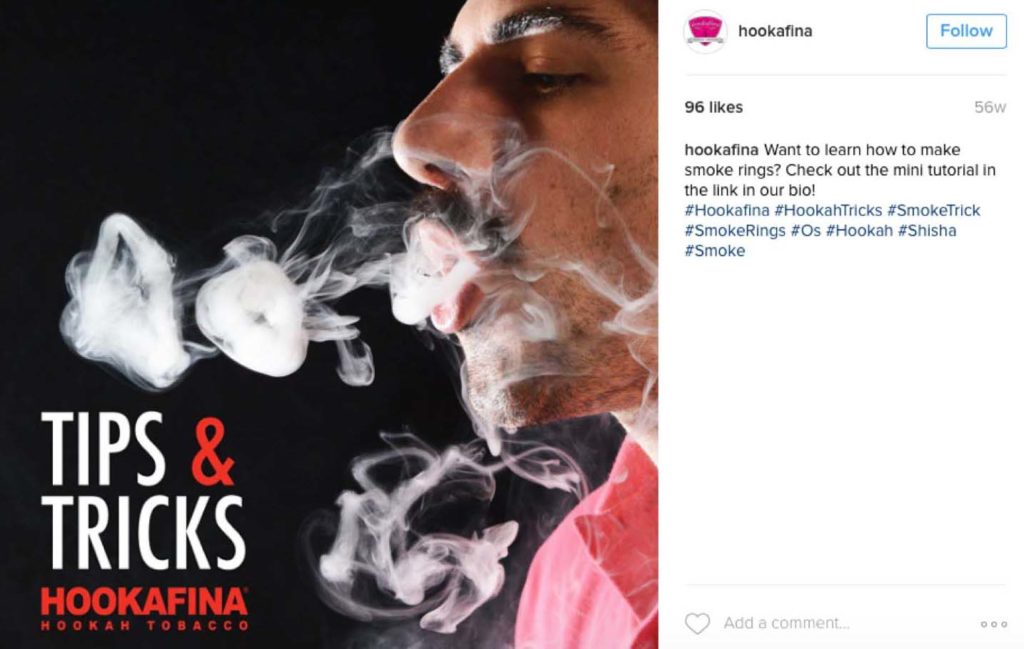Open the #Hookah hashtag
Screen dimensions: 1024x649
tap(859, 230)
